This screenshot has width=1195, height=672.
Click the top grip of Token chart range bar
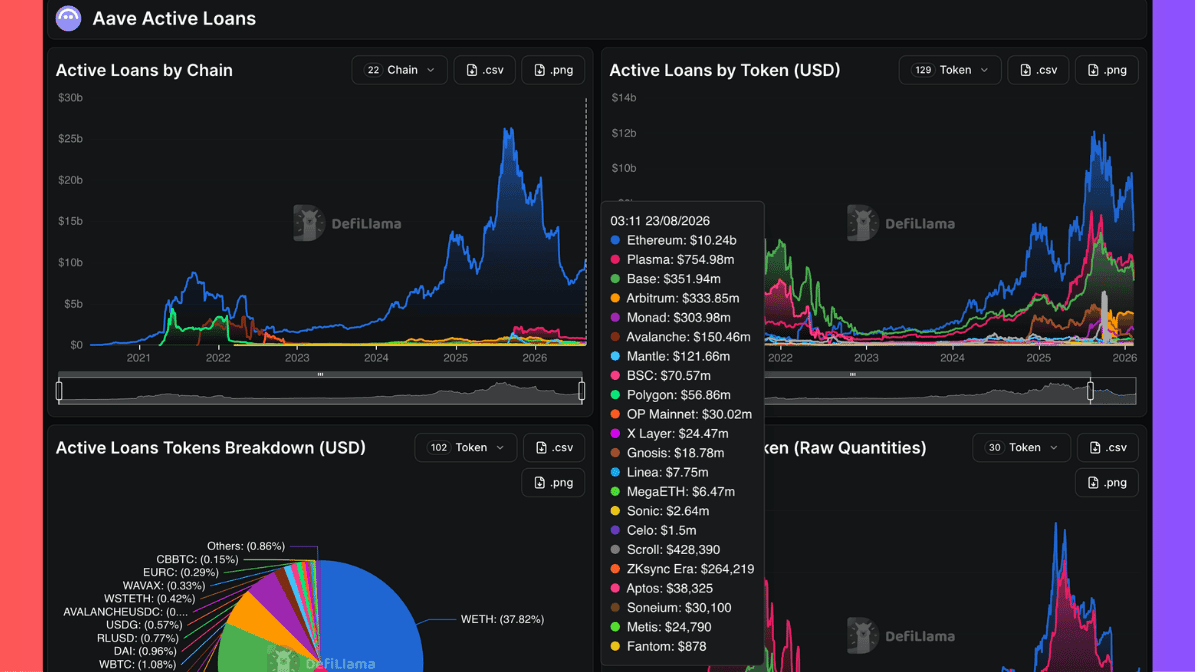click(x=852, y=374)
